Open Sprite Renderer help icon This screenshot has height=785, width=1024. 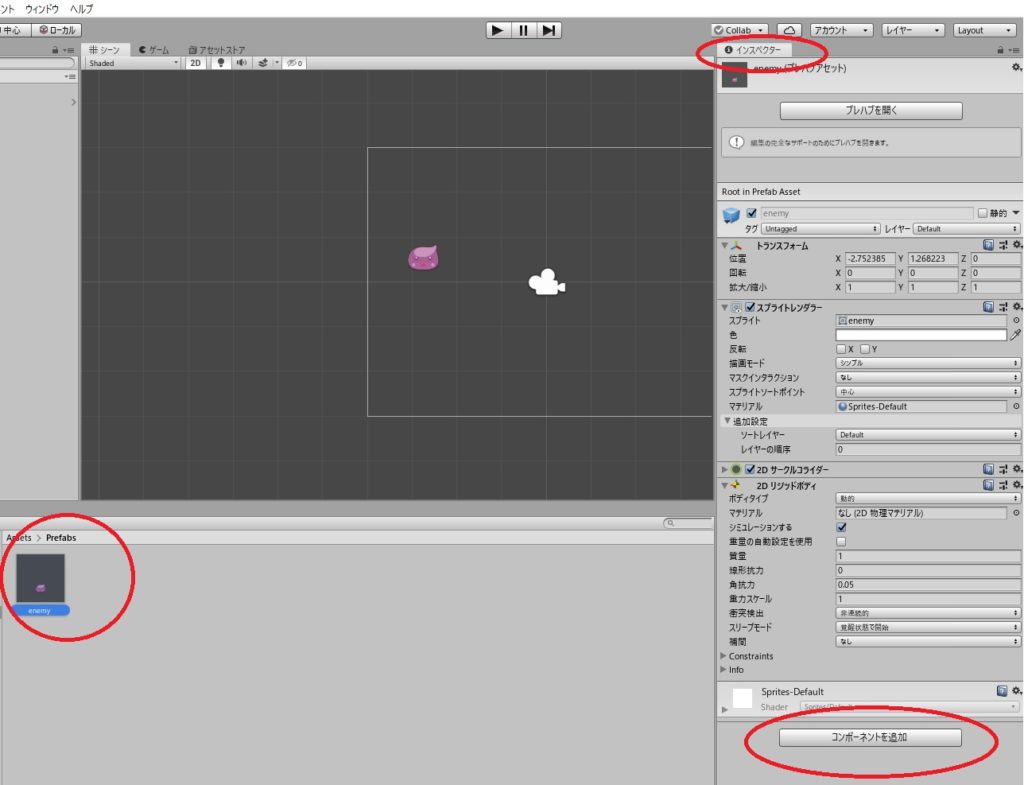click(988, 306)
